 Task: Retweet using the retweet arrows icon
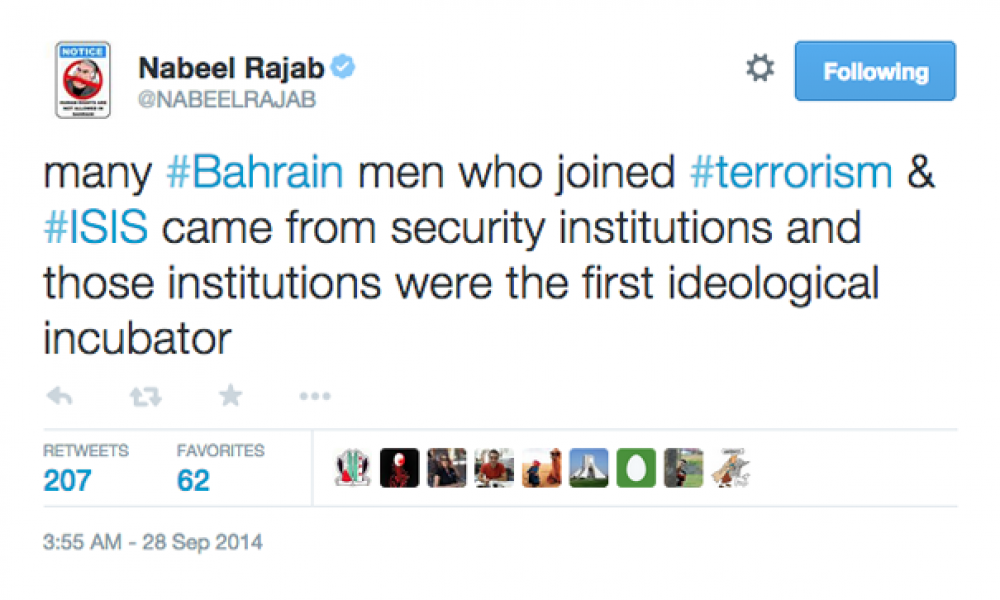click(x=145, y=397)
